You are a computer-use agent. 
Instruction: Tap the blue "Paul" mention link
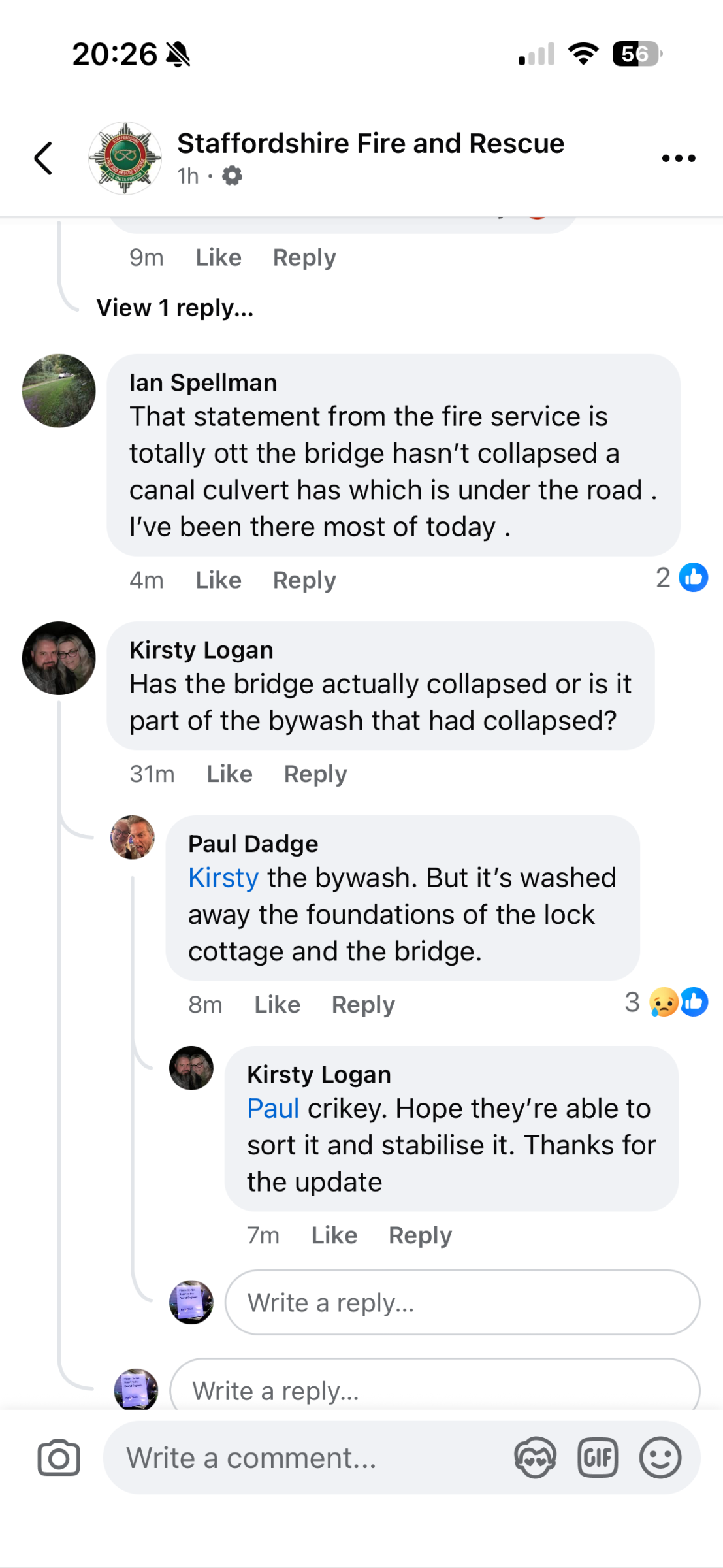[273, 1109]
